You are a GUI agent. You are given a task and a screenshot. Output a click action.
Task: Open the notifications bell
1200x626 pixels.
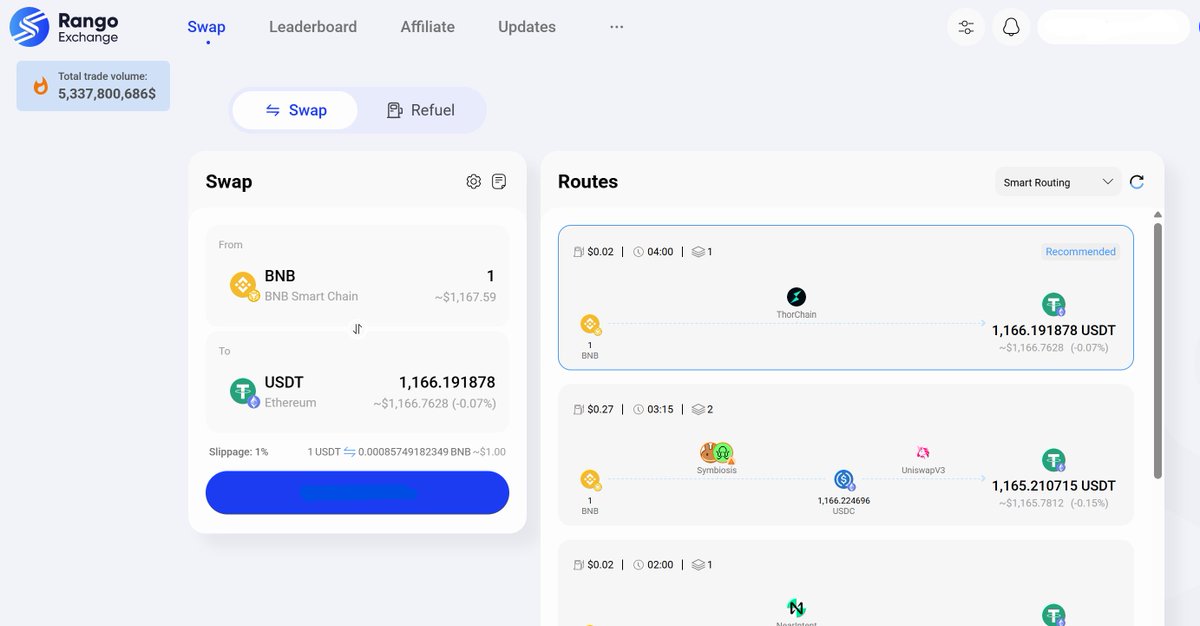(1011, 27)
